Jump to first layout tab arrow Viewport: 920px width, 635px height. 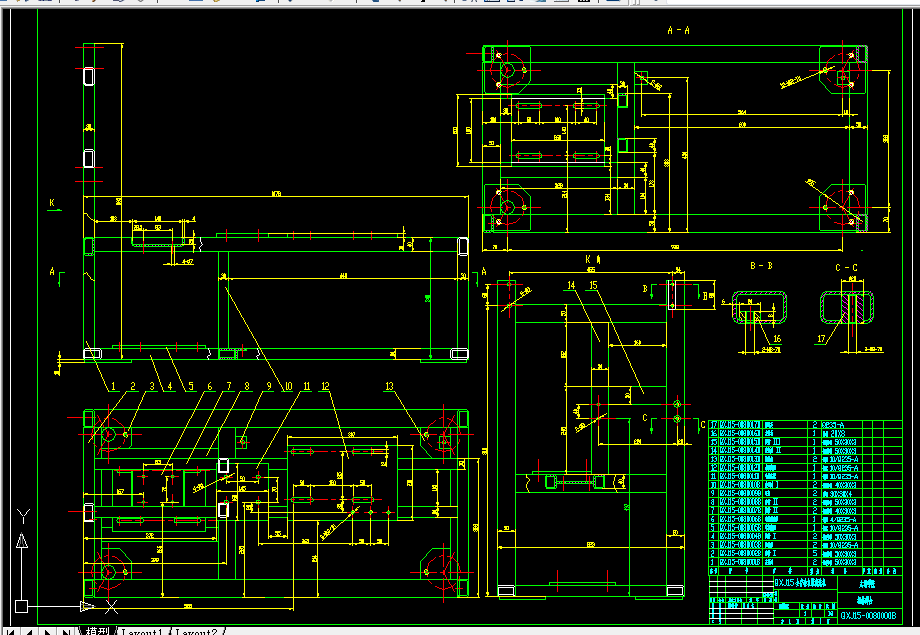point(11,632)
